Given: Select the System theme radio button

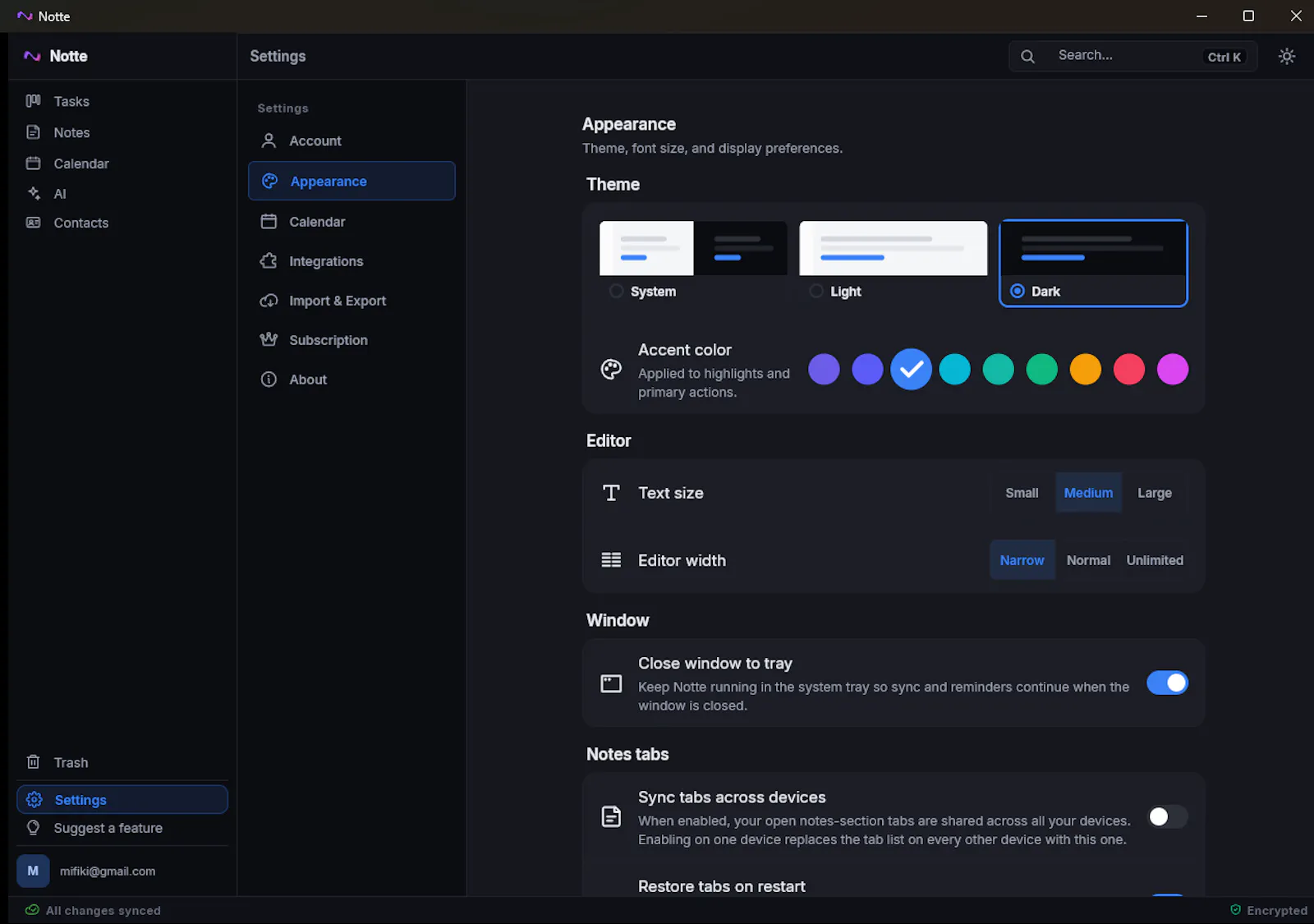Looking at the screenshot, I should [x=616, y=291].
